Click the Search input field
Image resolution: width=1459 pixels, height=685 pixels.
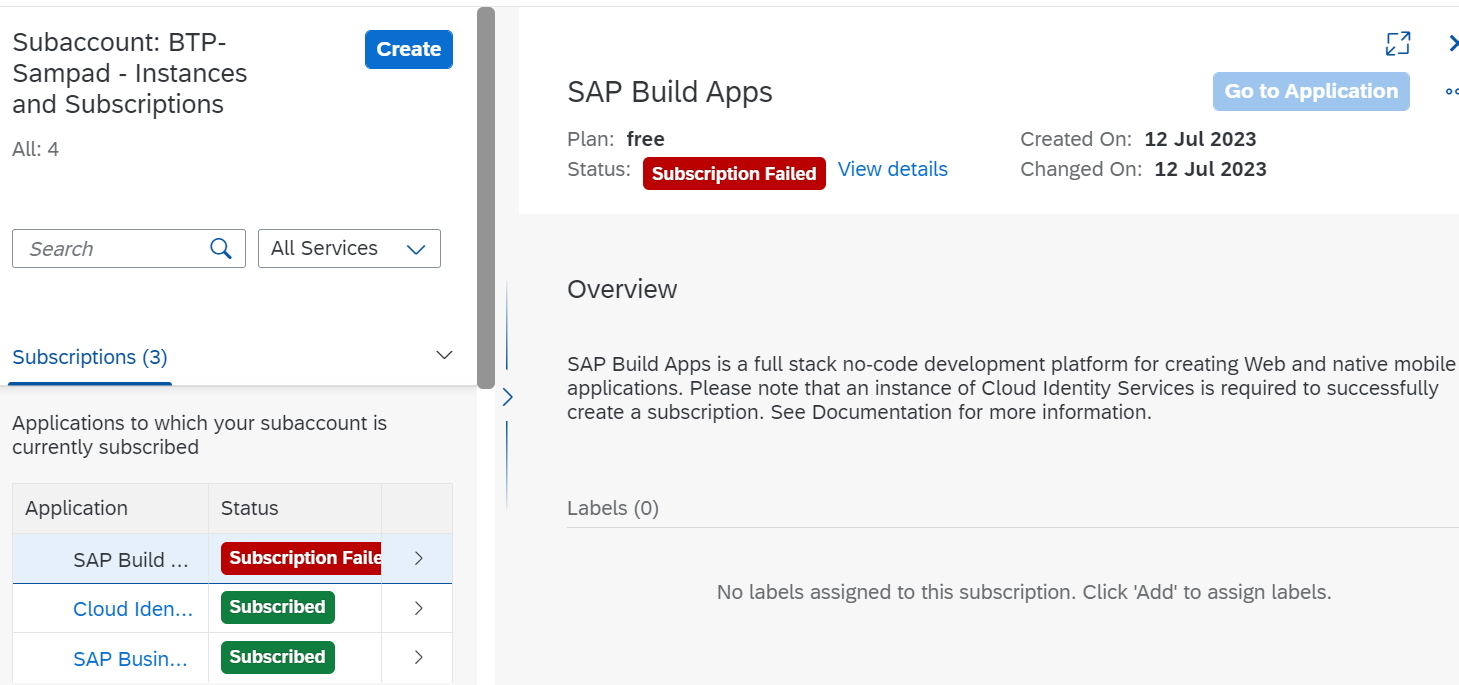(115, 249)
